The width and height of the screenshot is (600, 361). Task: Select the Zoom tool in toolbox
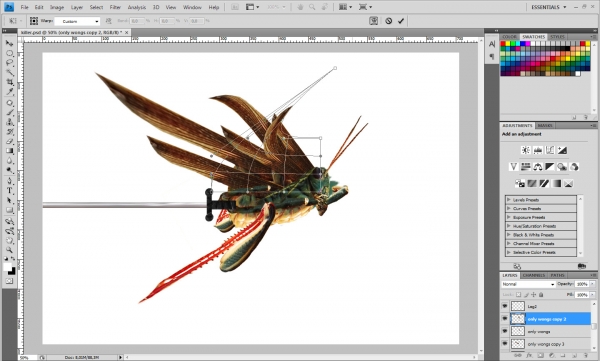click(10, 250)
